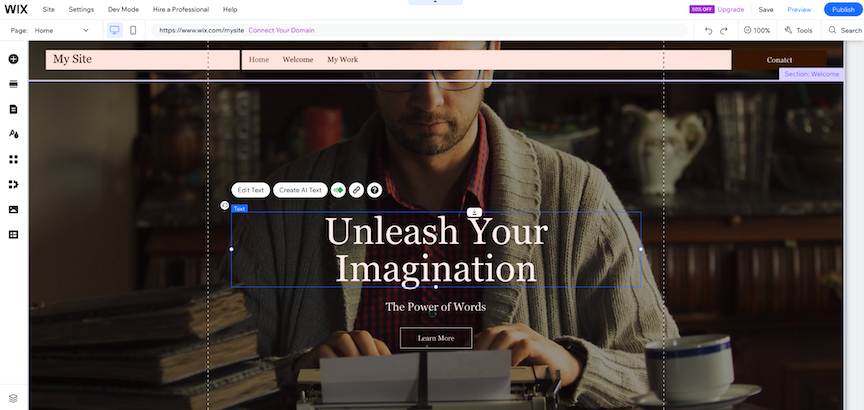Open the text animation icon
This screenshot has width=864, height=410.
click(x=338, y=190)
